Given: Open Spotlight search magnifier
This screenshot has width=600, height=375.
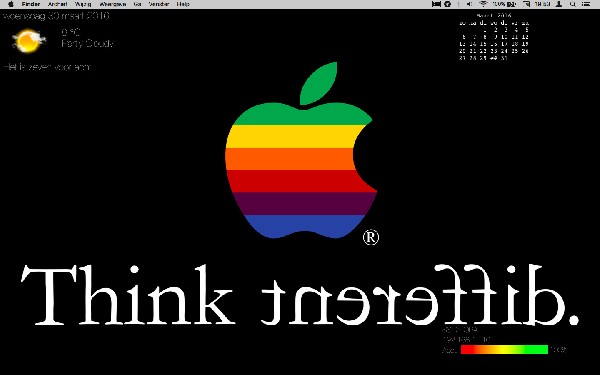Looking at the screenshot, I should (573, 4).
